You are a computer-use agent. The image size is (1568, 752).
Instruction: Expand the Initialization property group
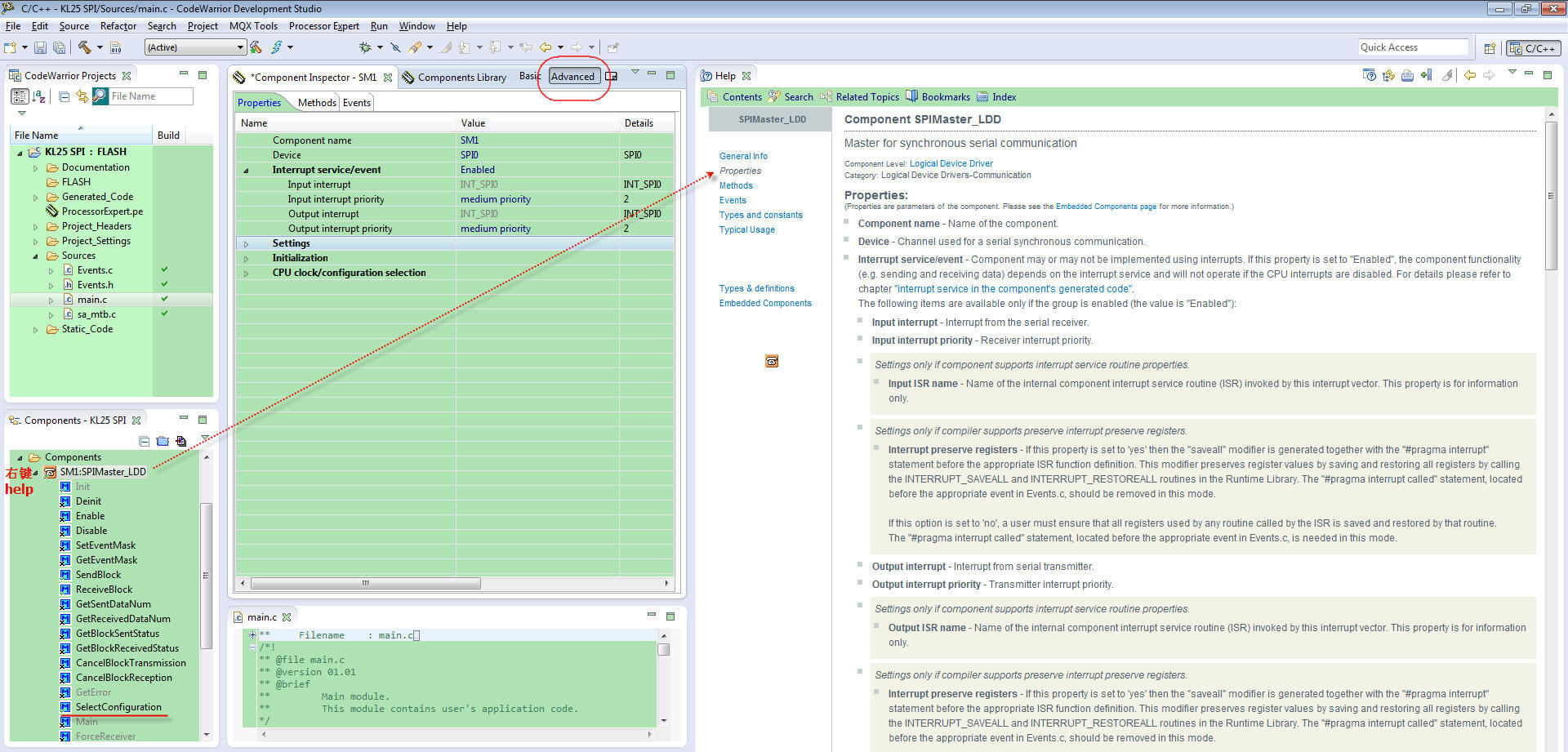[246, 258]
